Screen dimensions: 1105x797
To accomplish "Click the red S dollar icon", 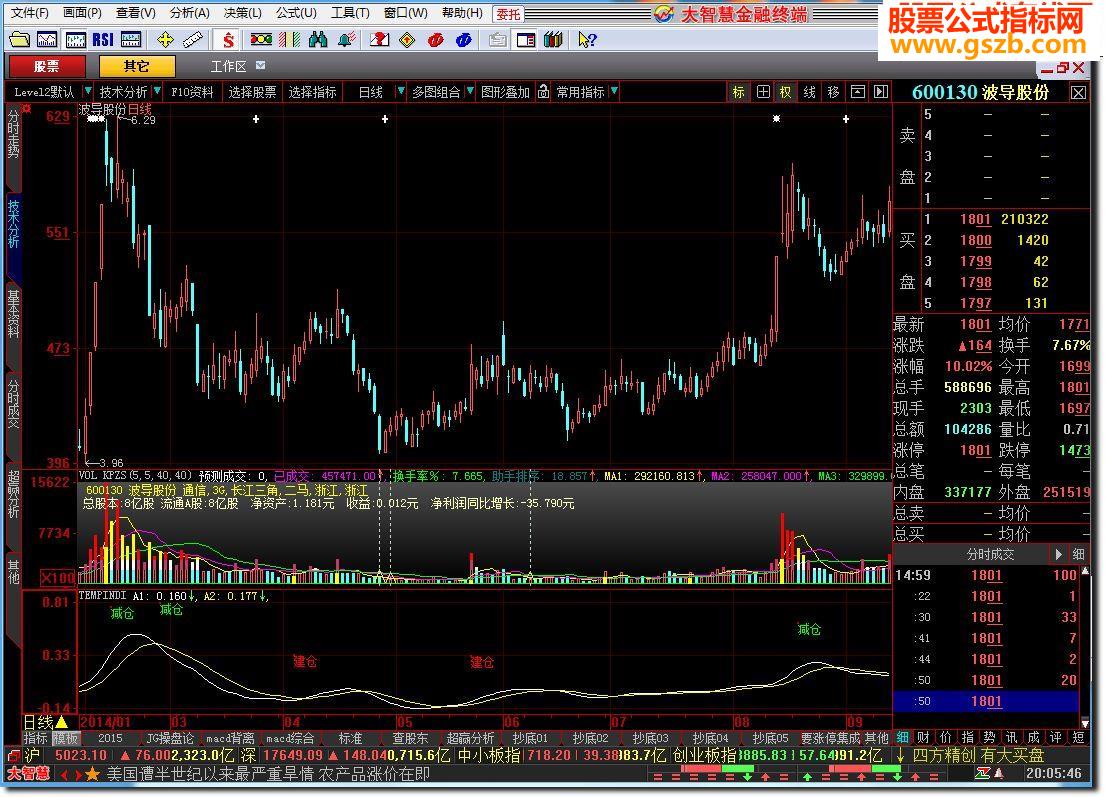I will tap(228, 40).
